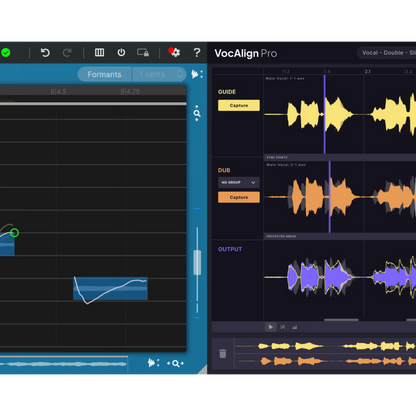Click the GUIDE label

tap(227, 92)
